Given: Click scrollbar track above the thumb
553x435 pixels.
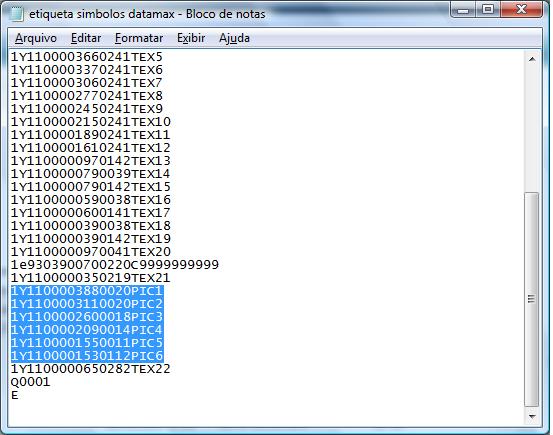Looking at the screenshot, I should [x=532, y=129].
